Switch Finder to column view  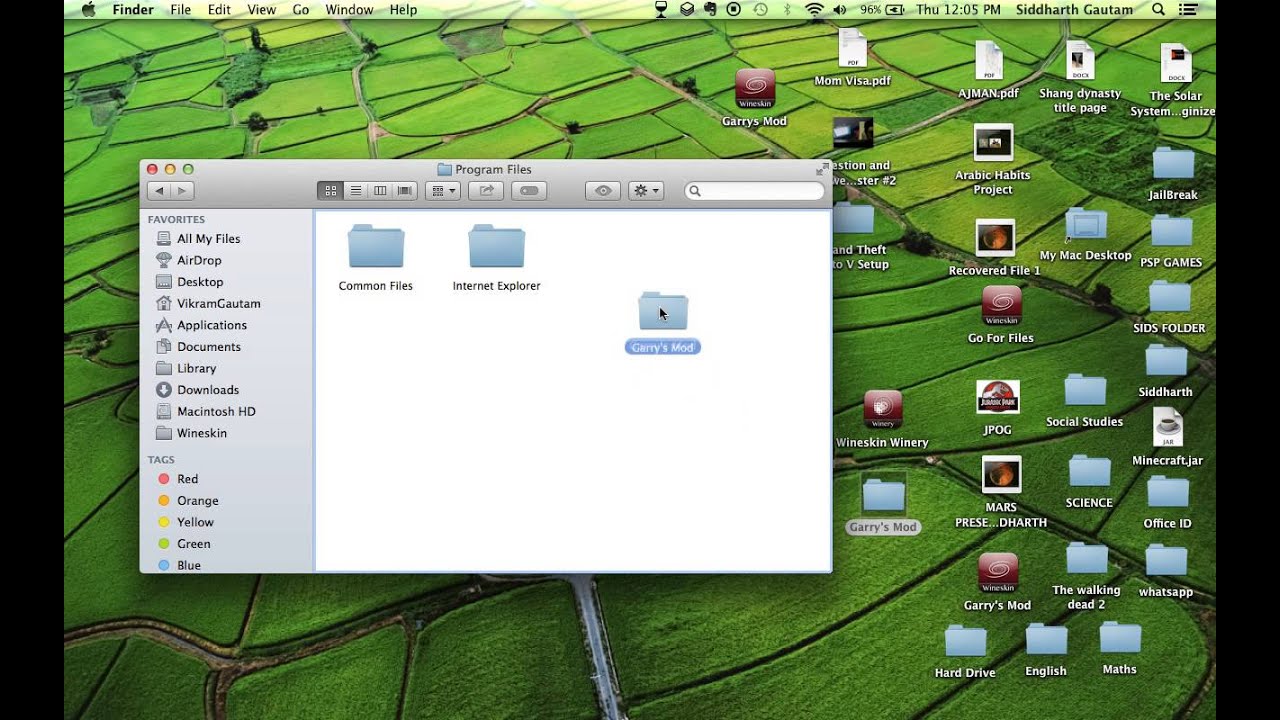(380, 190)
